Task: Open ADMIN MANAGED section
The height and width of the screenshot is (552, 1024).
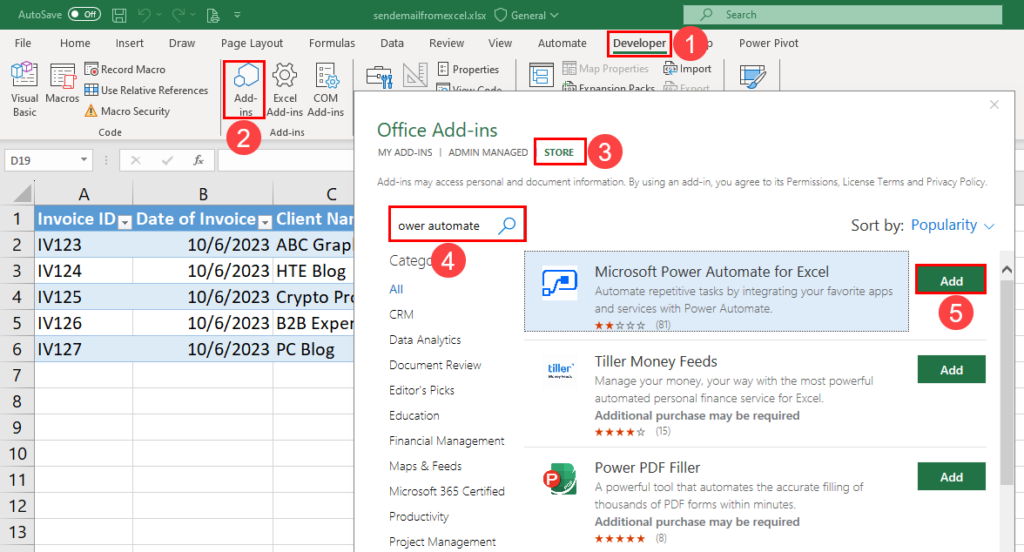Action: [x=488, y=152]
